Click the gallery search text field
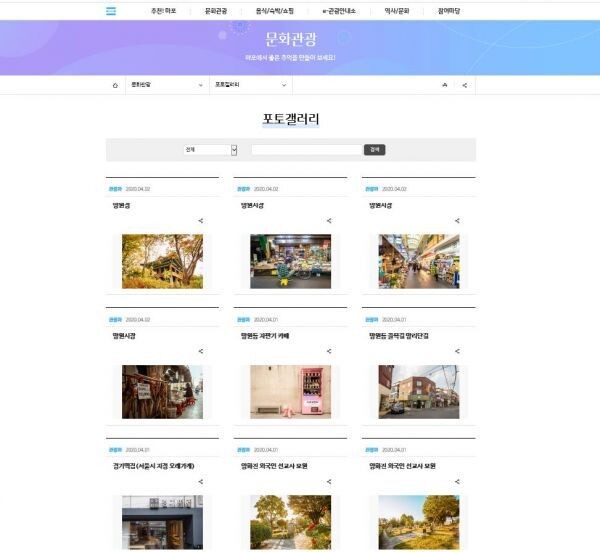This screenshot has width=600, height=552. [306, 149]
